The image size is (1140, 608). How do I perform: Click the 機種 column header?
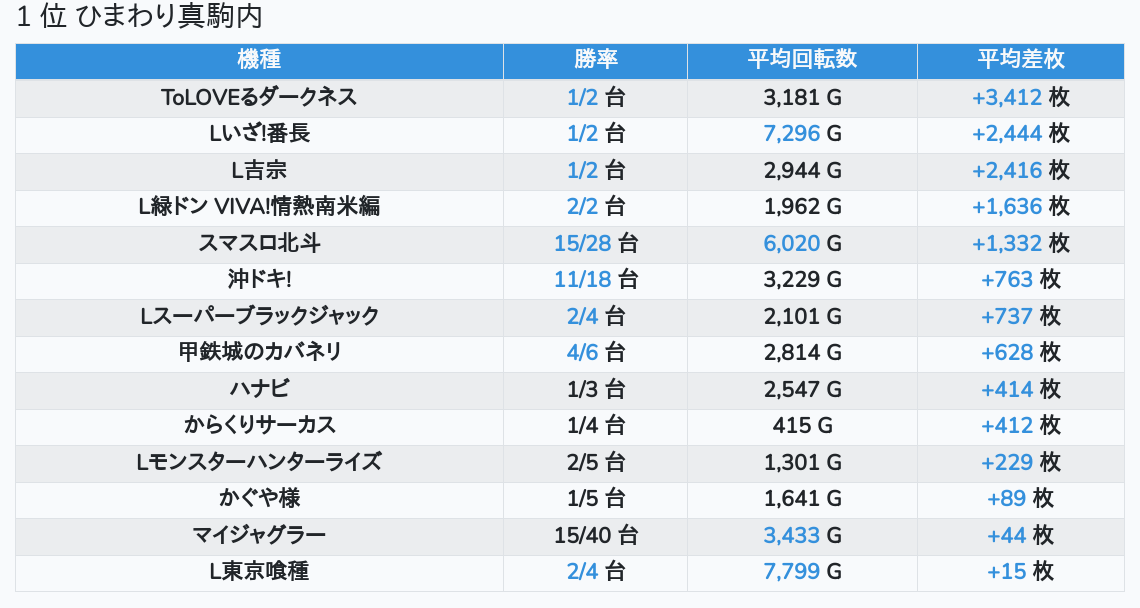point(259,60)
